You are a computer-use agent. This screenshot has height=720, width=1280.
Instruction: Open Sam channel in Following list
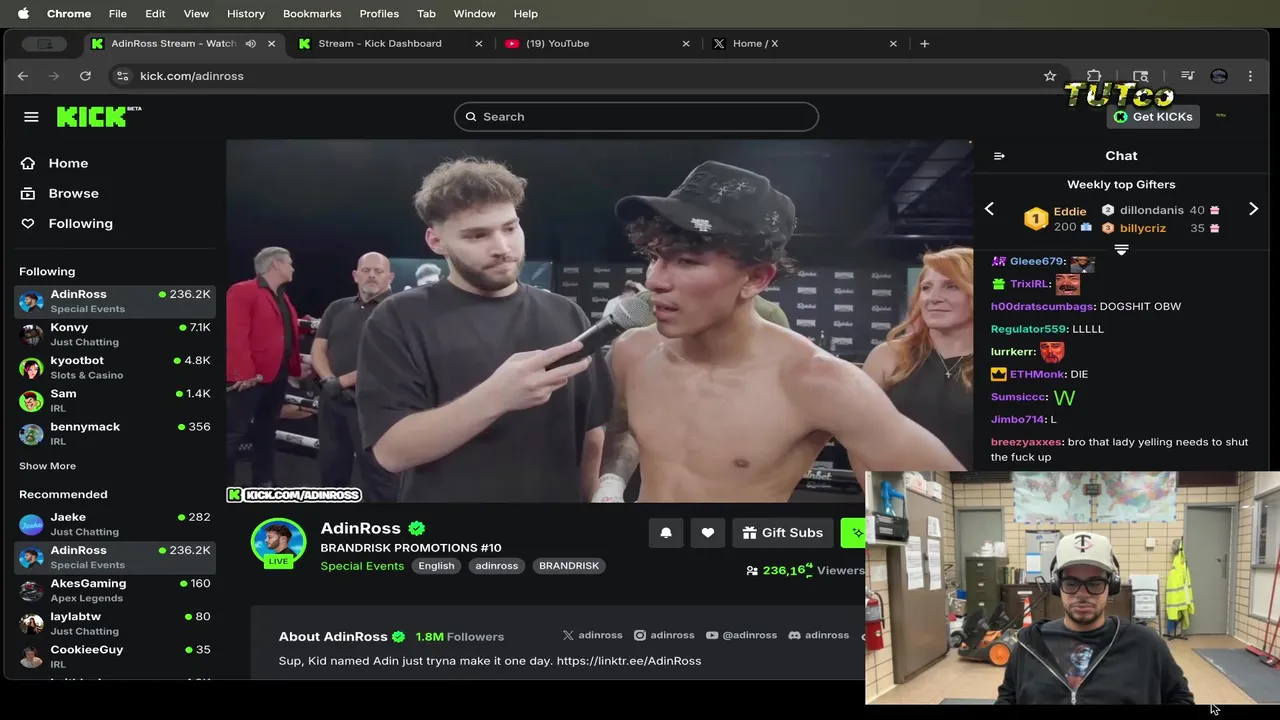click(115, 400)
